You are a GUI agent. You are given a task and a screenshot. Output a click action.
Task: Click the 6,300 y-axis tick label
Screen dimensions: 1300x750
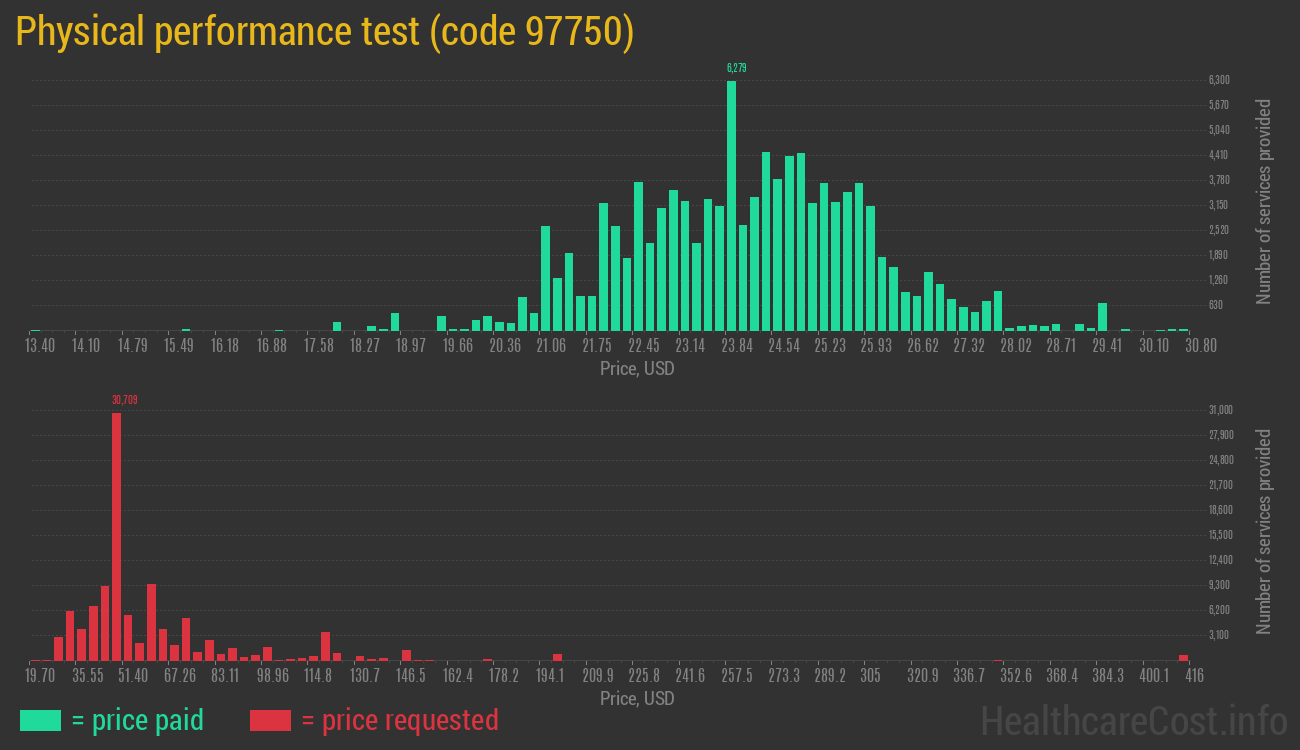pyautogui.click(x=1219, y=80)
